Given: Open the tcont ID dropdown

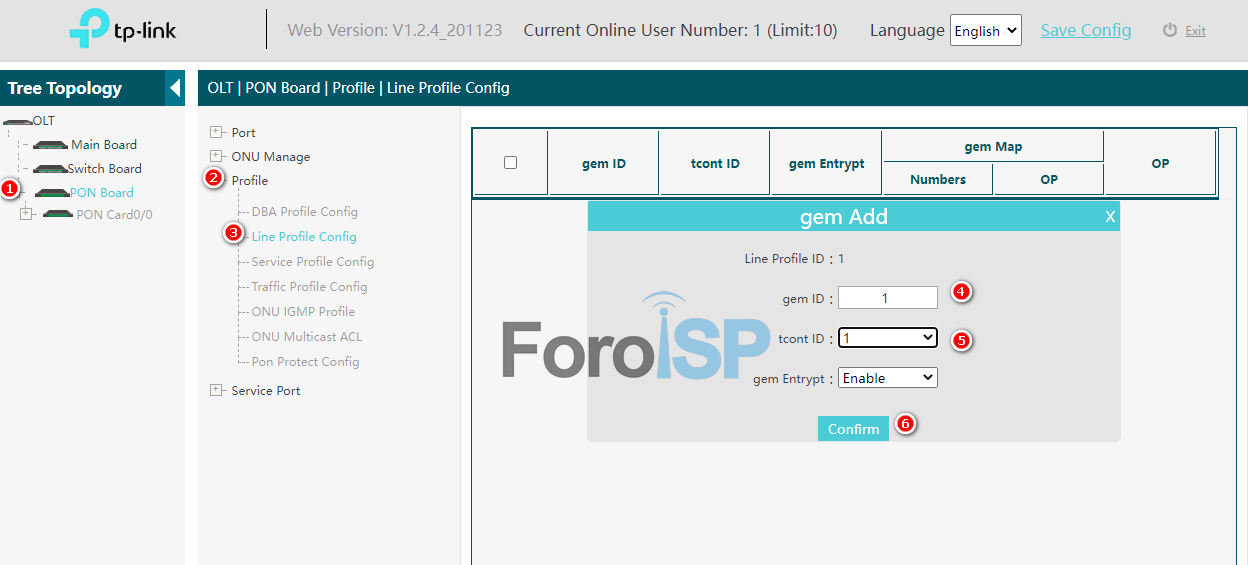Looking at the screenshot, I should 887,338.
